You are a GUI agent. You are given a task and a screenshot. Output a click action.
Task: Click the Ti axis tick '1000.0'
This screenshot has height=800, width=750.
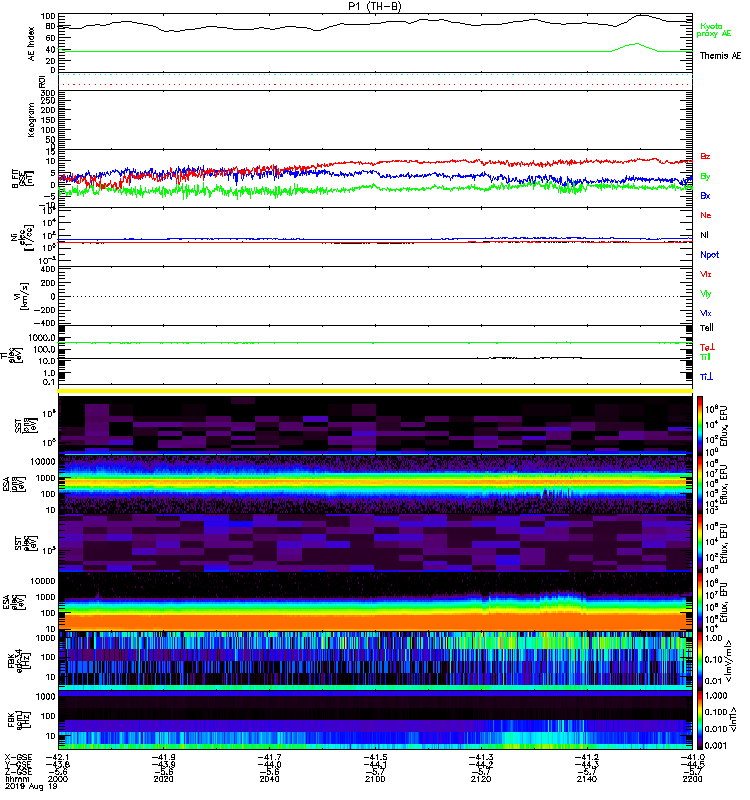(42, 338)
